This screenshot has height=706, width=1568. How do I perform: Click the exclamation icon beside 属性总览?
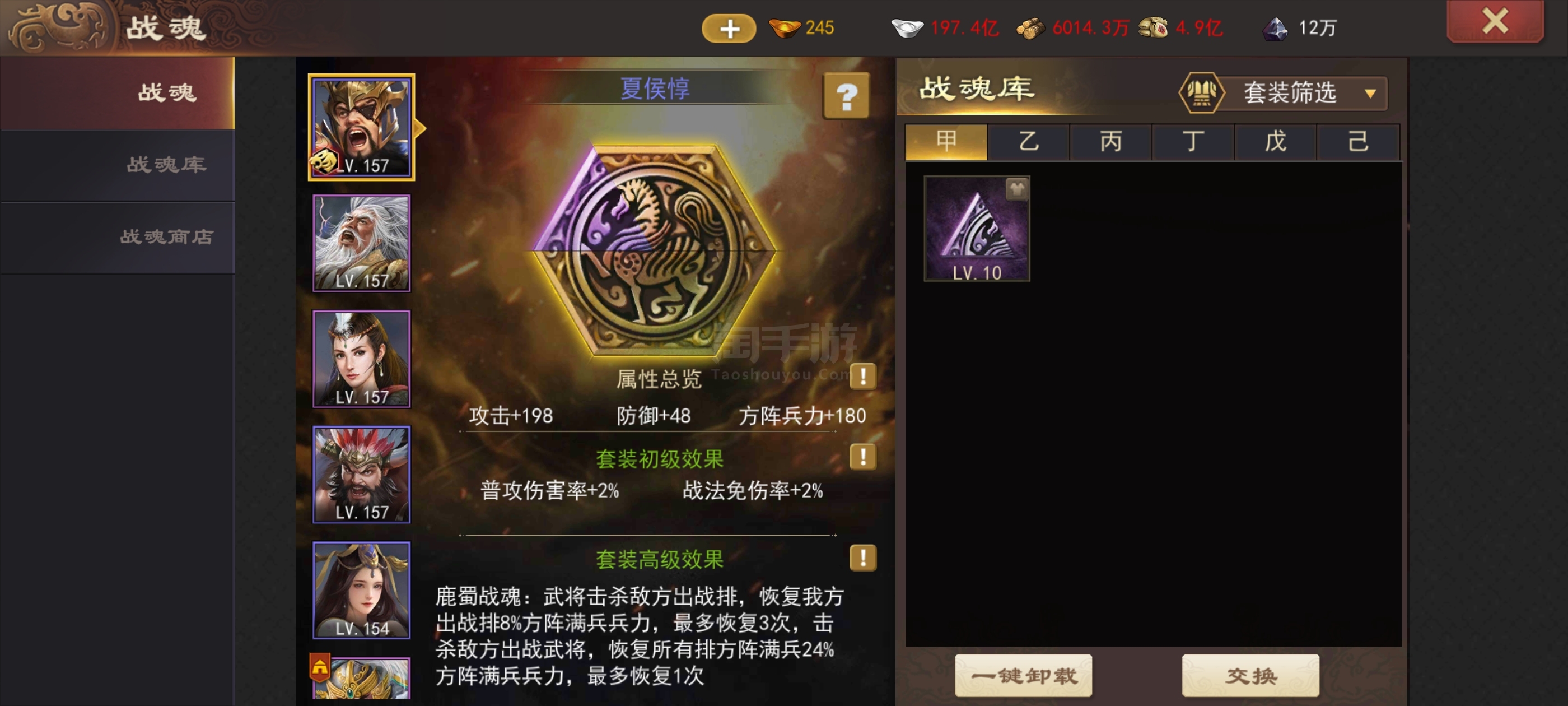coord(862,376)
